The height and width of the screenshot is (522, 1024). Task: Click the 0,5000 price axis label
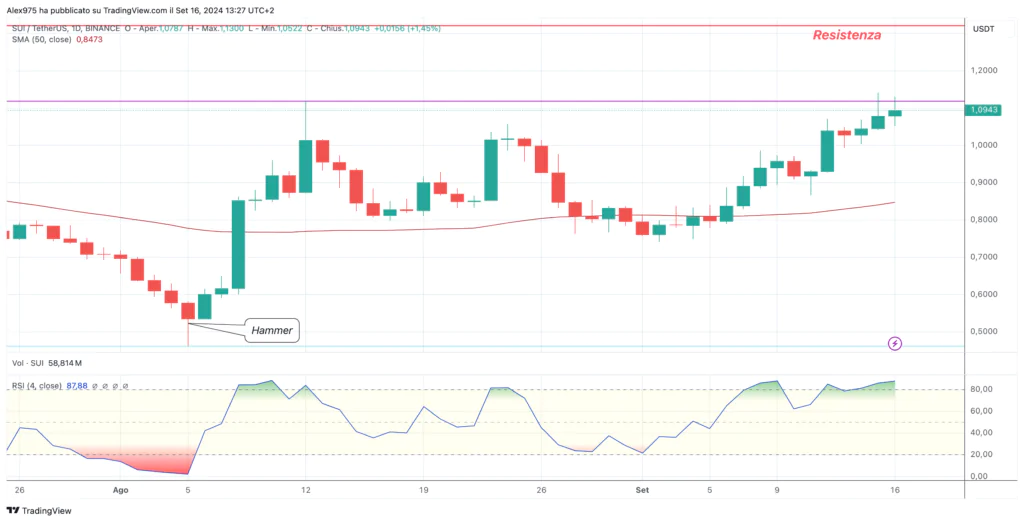[x=985, y=331]
